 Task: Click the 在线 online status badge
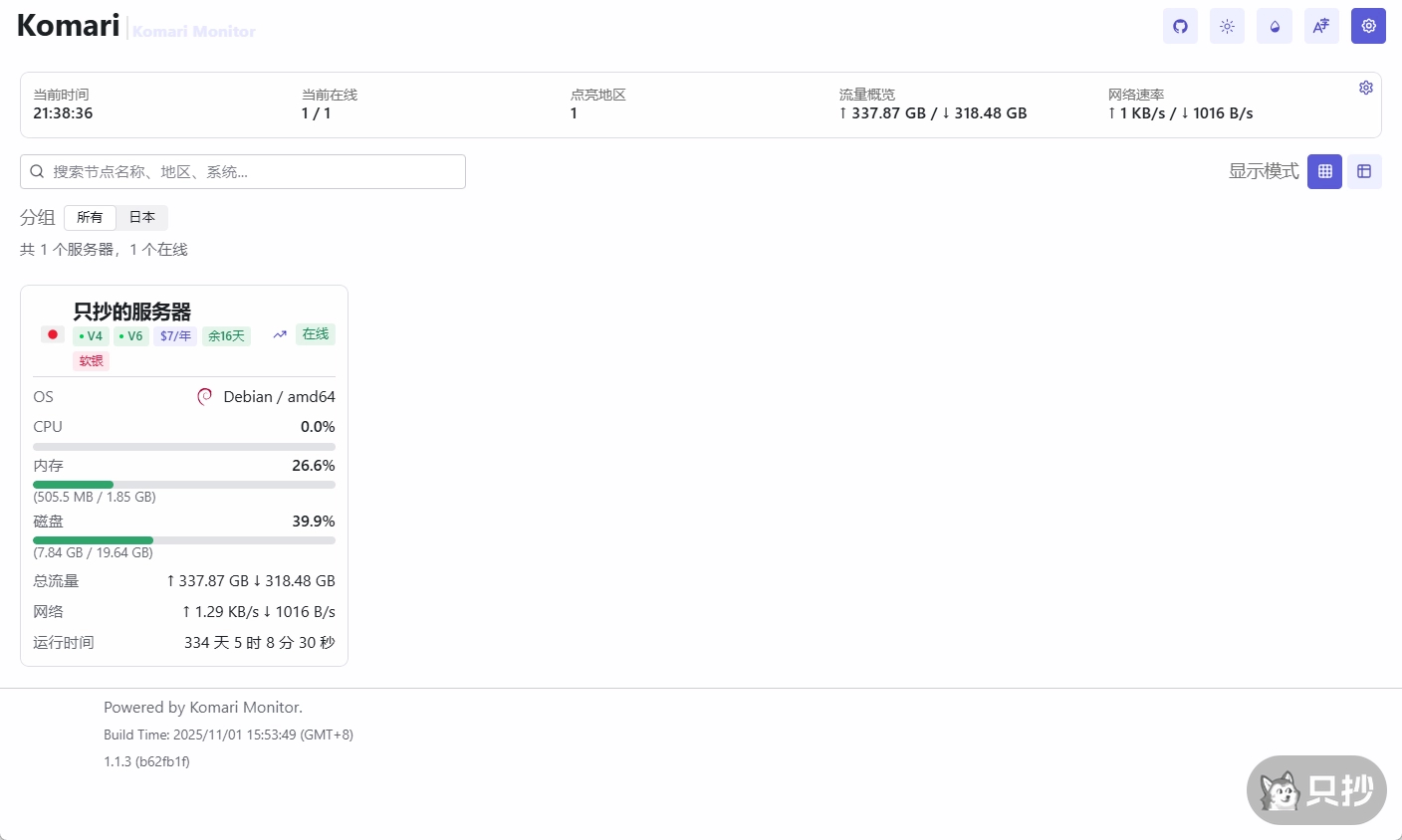click(316, 334)
